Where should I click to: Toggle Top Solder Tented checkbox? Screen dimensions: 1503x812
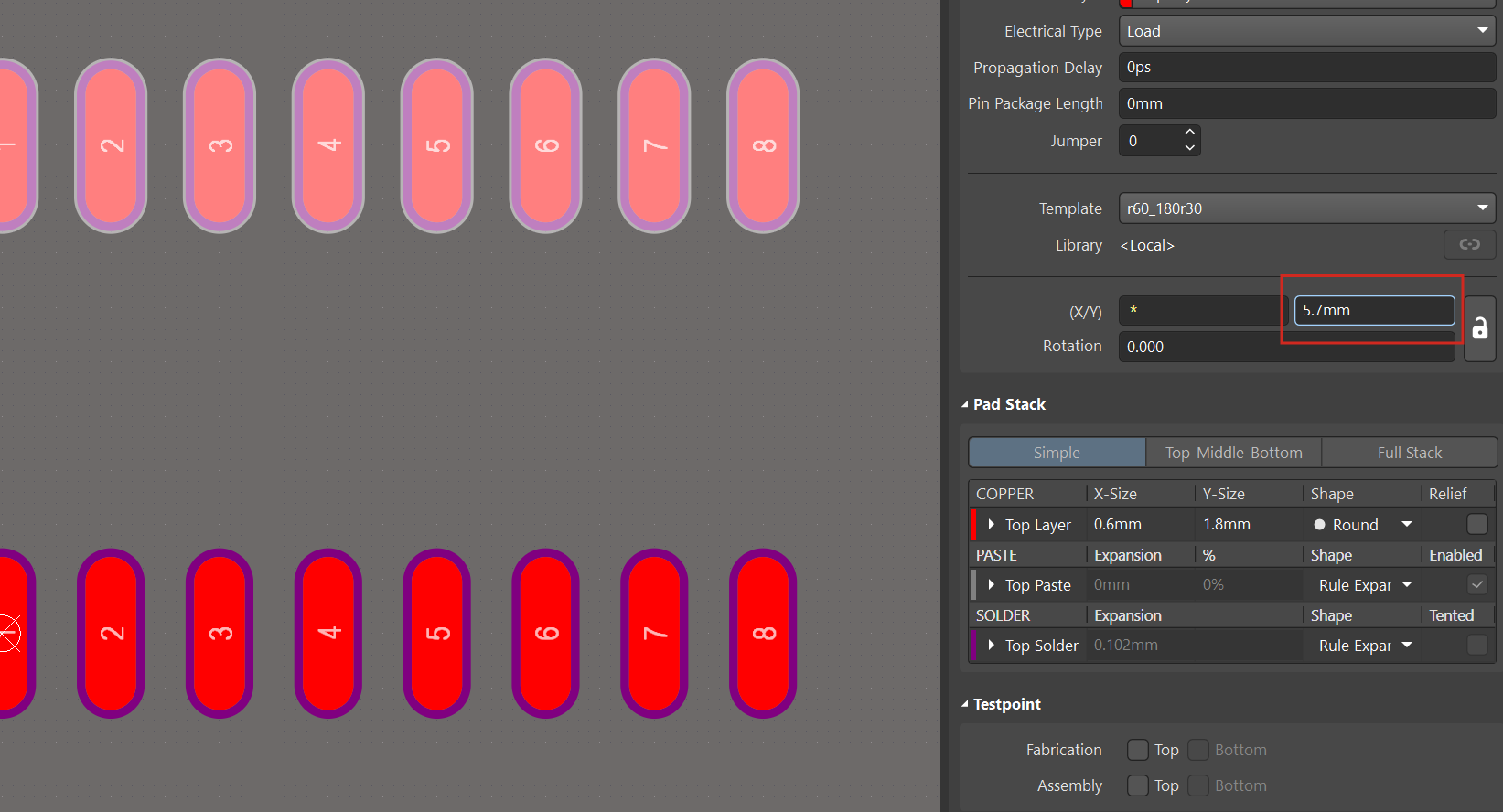1476,645
